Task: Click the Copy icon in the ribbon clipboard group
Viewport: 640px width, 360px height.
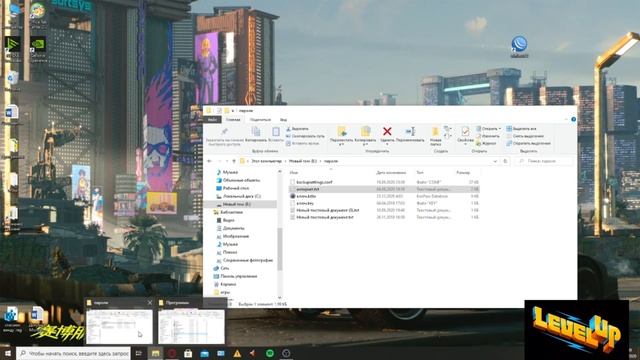Action: 256,131
